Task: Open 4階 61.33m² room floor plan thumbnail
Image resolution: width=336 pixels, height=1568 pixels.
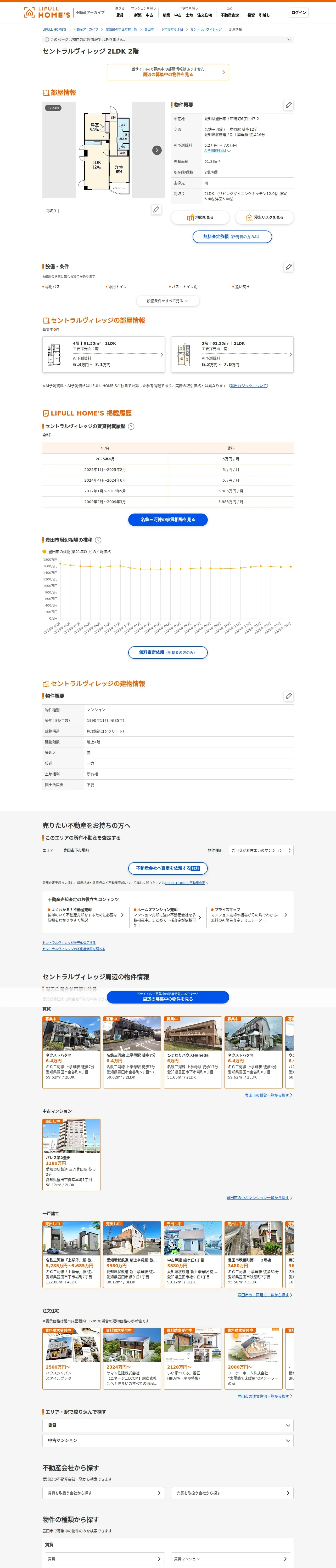Action: coord(54,354)
